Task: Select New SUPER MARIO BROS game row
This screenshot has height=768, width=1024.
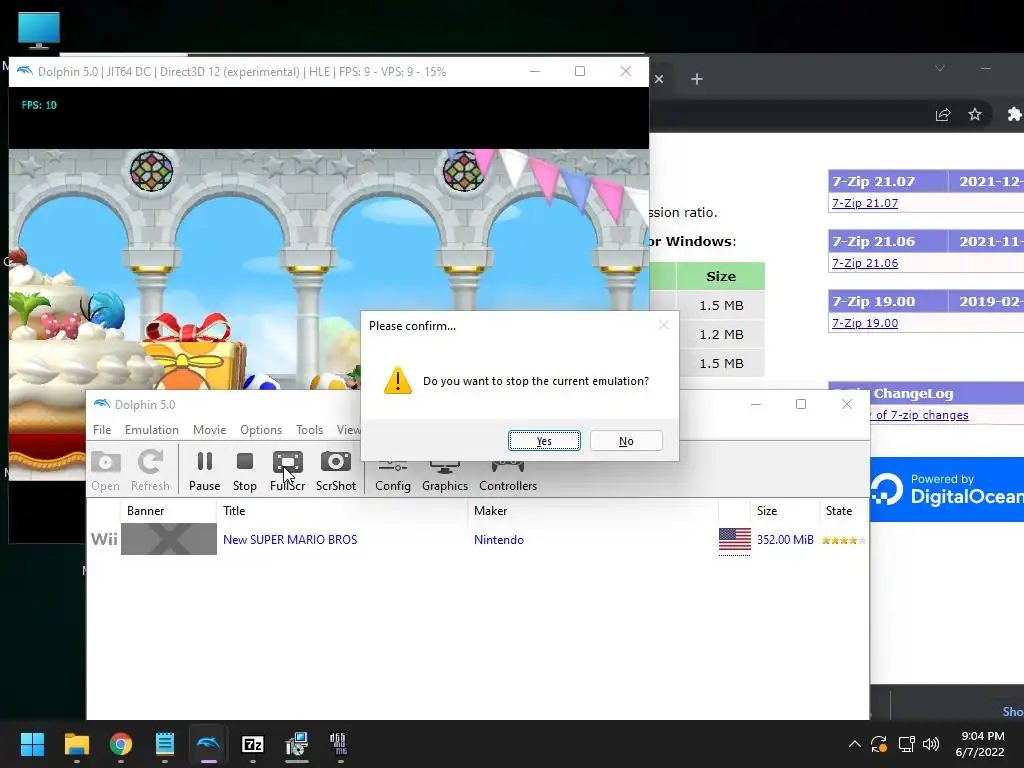Action: [x=478, y=539]
